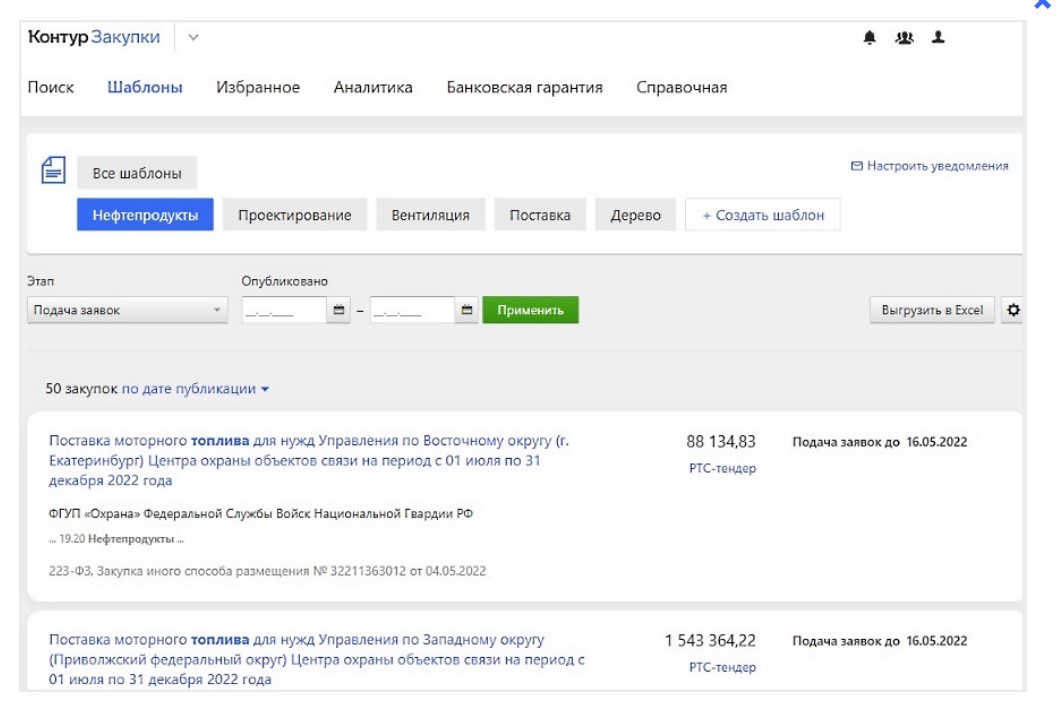Click Выгрузить в Excel button
This screenshot has height=710, width=1058.
click(932, 310)
